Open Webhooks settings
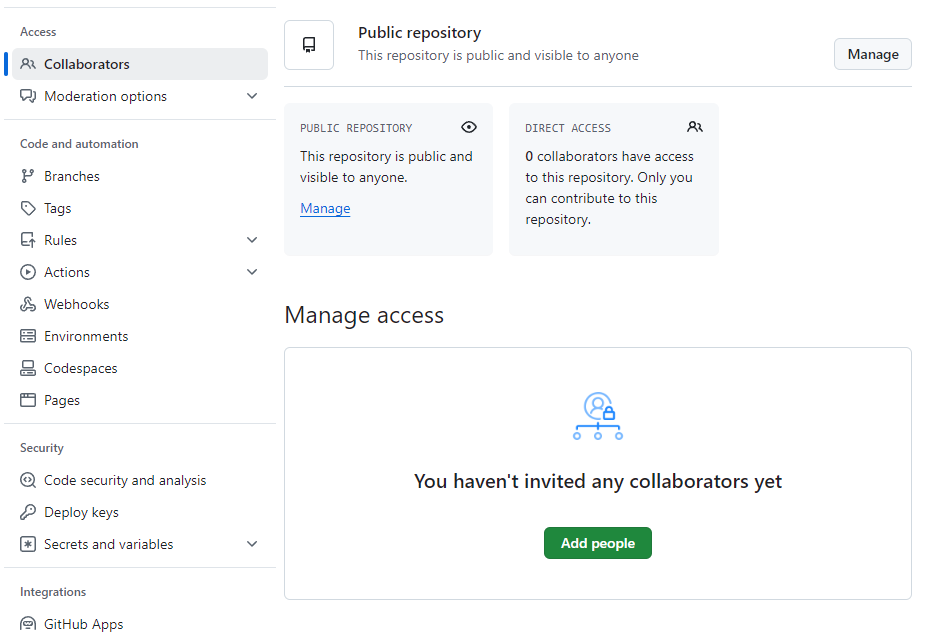This screenshot has height=632, width=927. coord(140,304)
